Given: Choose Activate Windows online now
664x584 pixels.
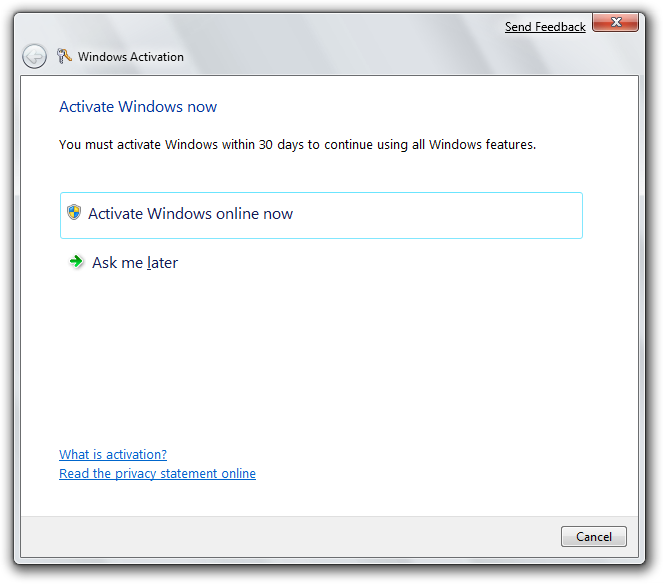Looking at the screenshot, I should [x=321, y=215].
